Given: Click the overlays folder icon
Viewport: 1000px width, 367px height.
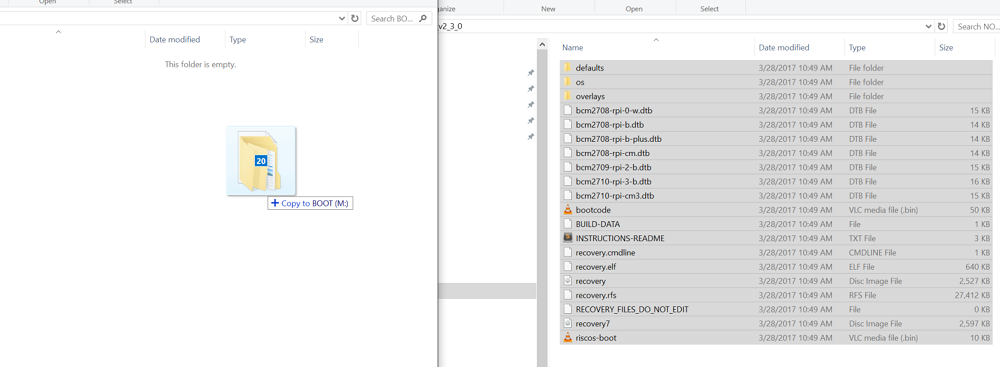Looking at the screenshot, I should point(567,96).
